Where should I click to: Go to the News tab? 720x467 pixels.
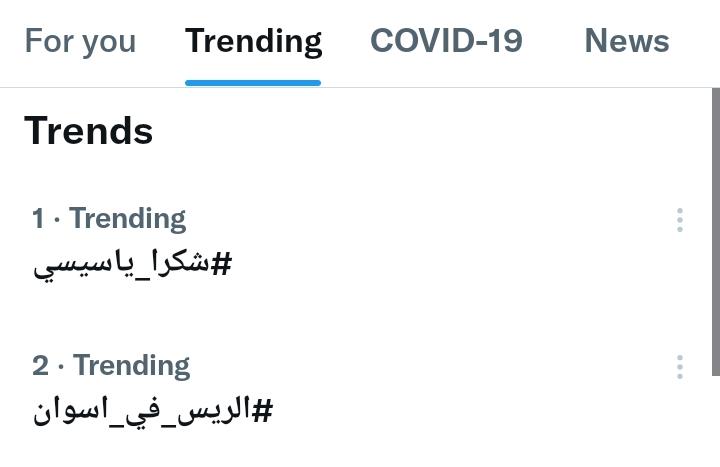click(626, 41)
